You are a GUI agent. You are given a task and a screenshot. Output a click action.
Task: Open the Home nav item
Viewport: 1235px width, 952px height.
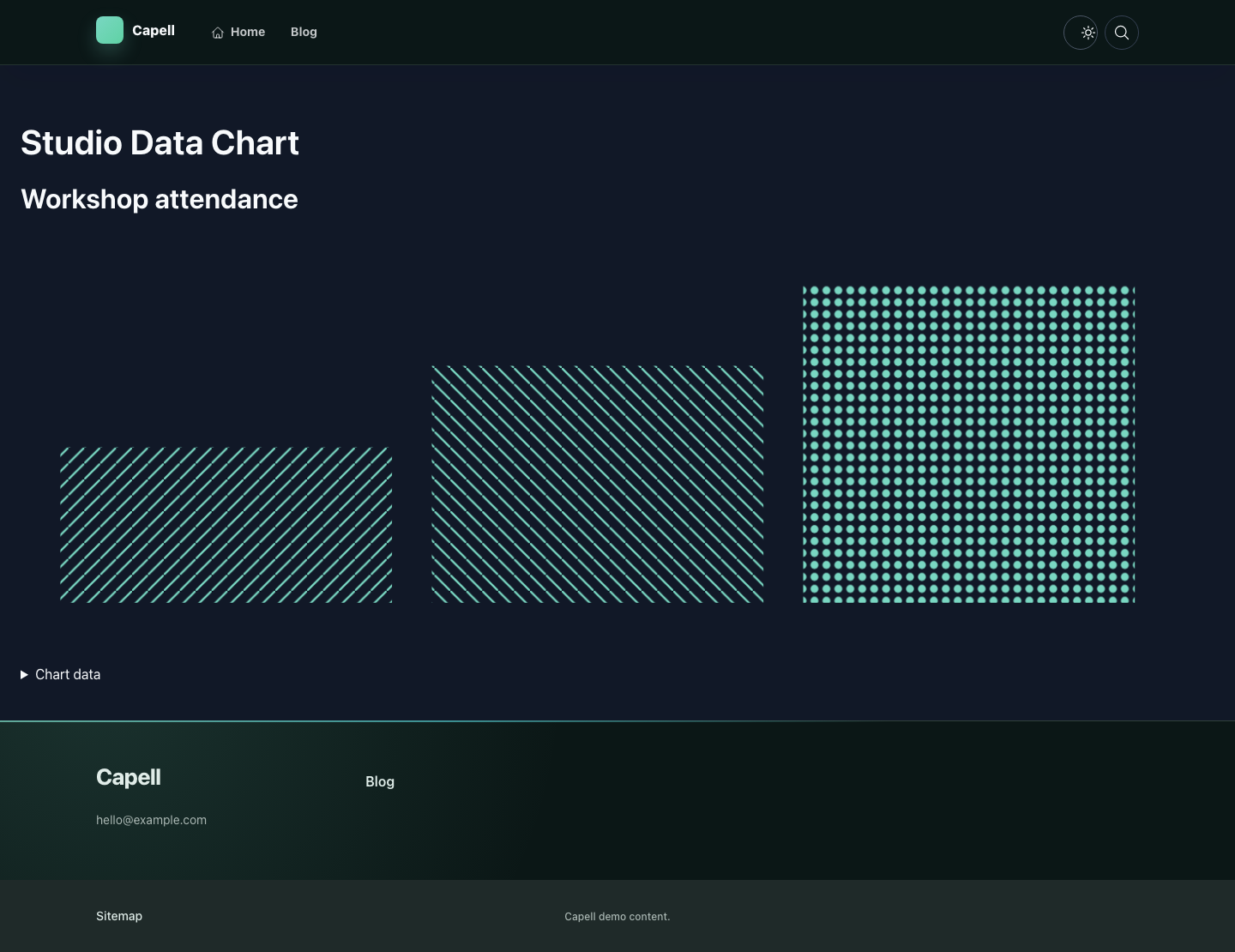(x=238, y=32)
